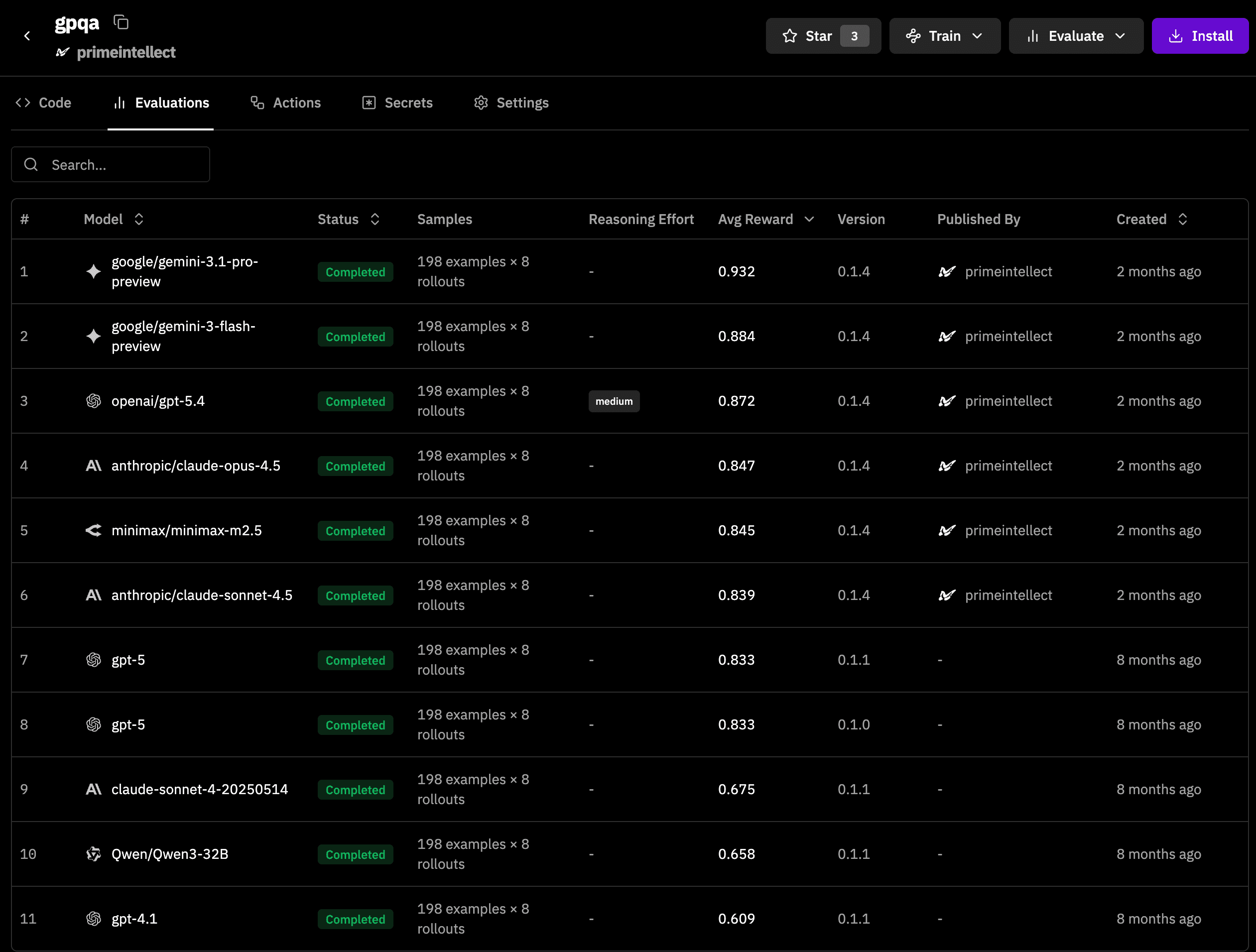
Task: Click the star icon in Star button
Action: (790, 36)
